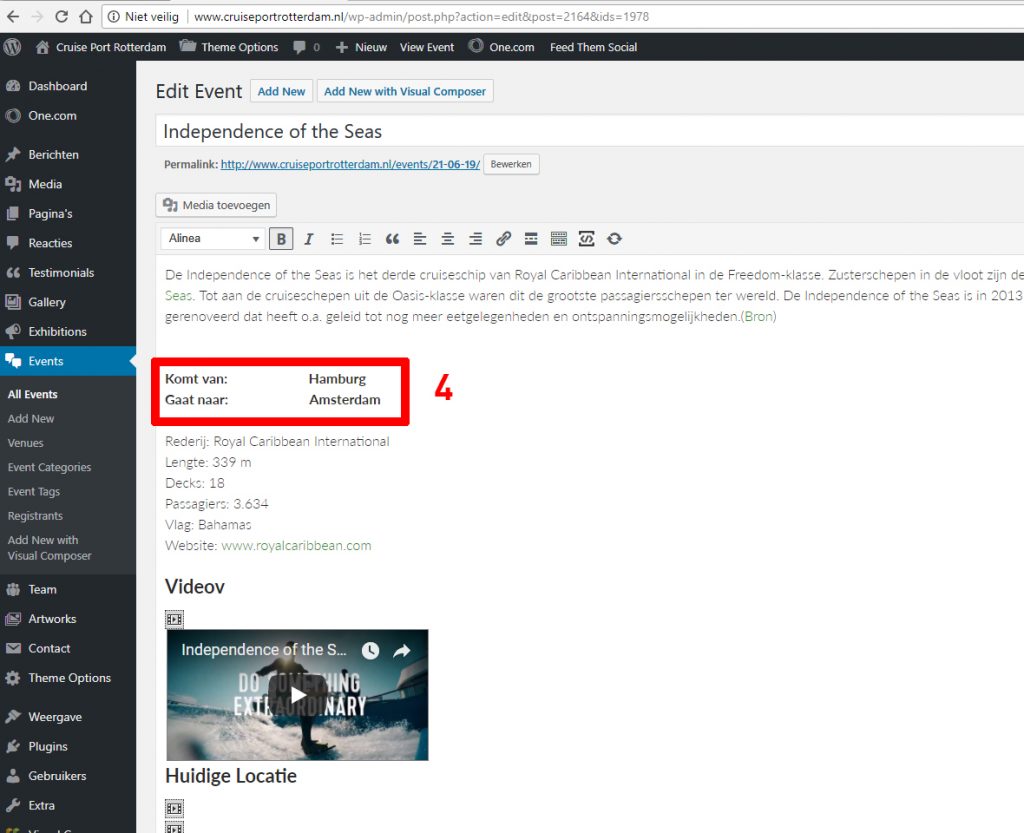Image resolution: width=1024 pixels, height=833 pixels.
Task: Open Team in the sidebar
Action: coord(68,589)
